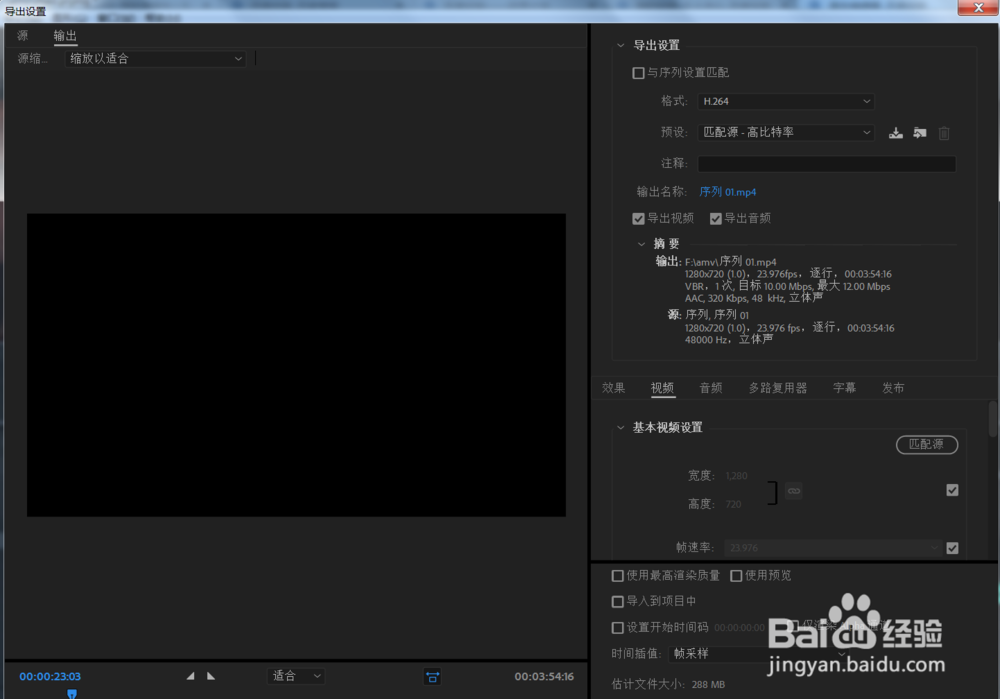Screen dimensions: 1000x699
Task: Toggle the width/height match source checkbox
Action: pos(952,490)
